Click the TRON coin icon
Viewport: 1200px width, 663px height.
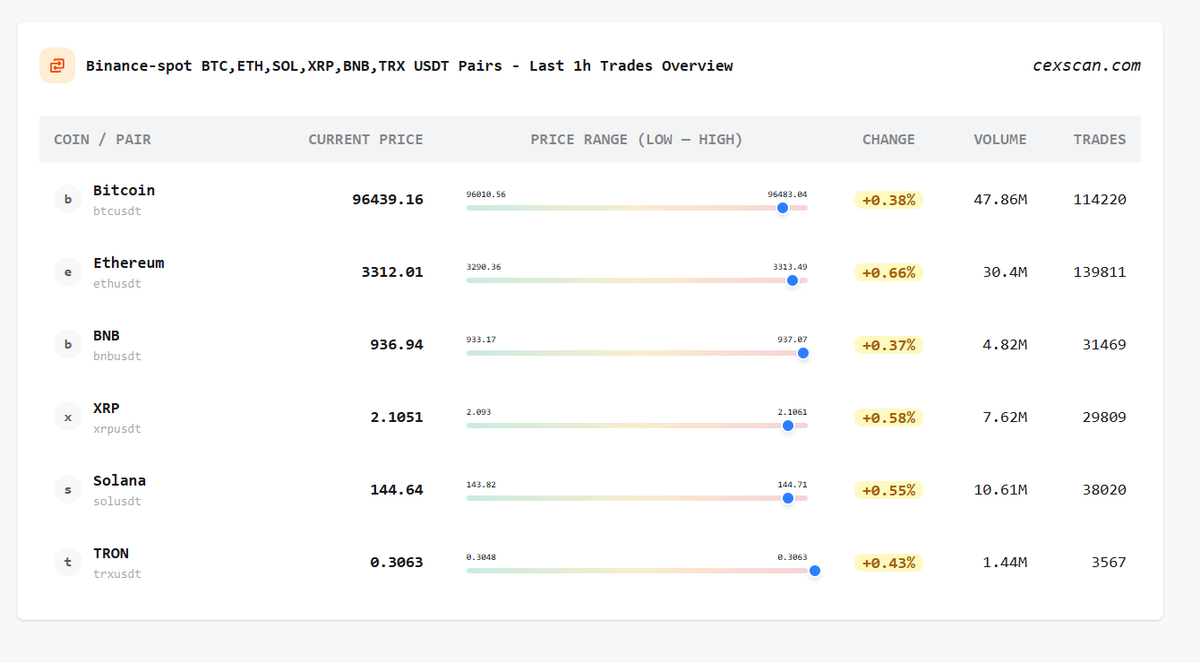pyautogui.click(x=67, y=562)
